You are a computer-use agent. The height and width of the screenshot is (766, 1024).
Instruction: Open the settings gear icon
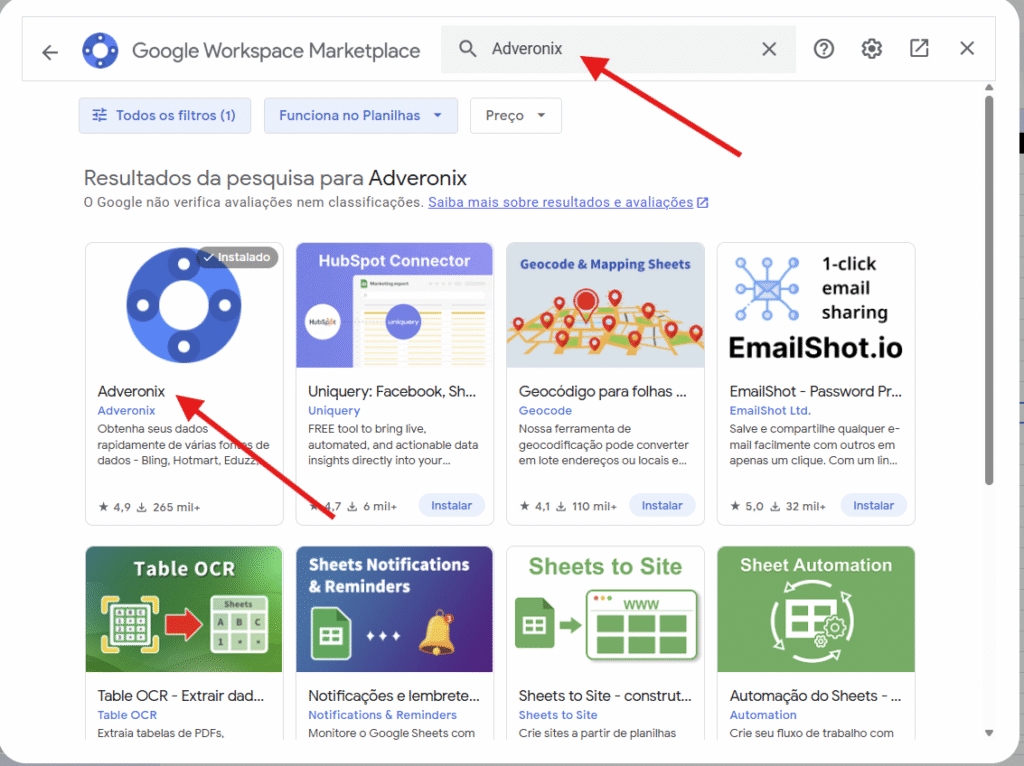point(871,49)
